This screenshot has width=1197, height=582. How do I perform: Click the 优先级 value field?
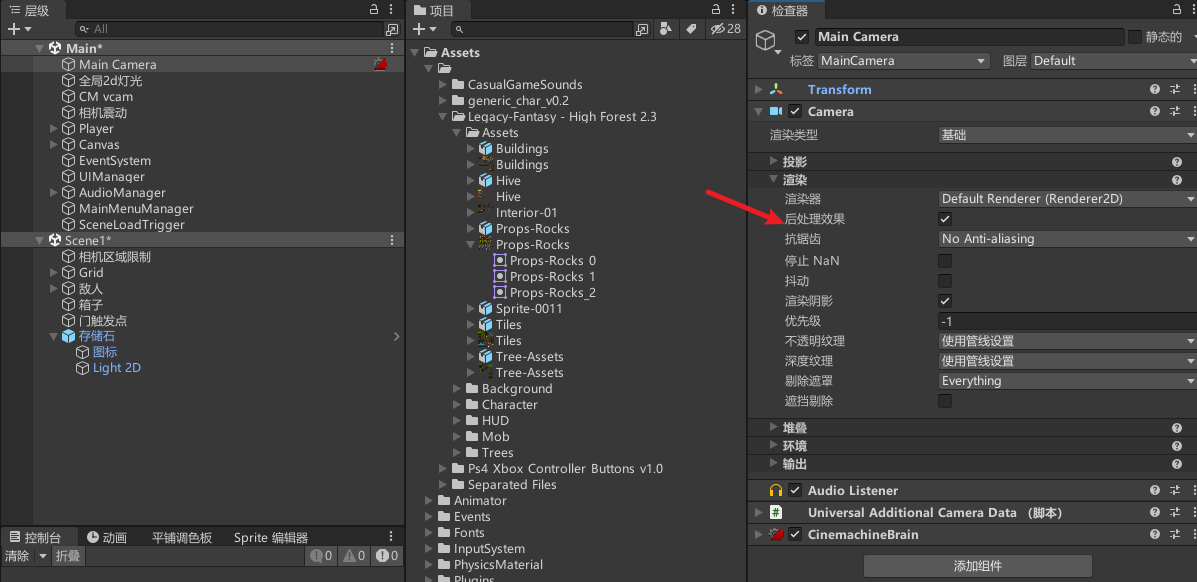pos(1065,321)
